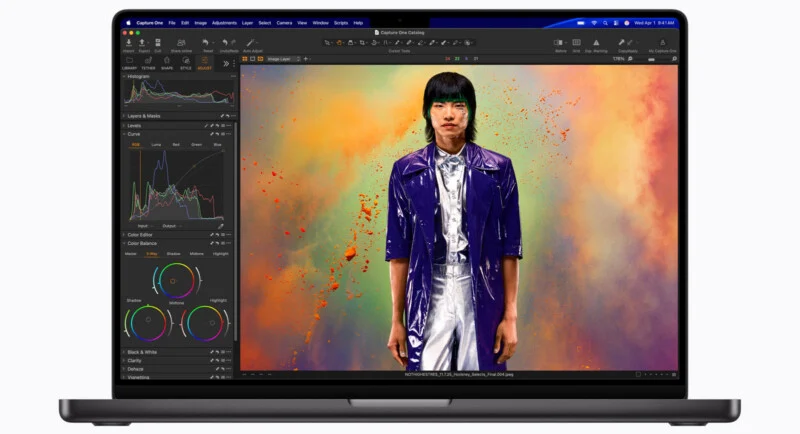The image size is (800, 434).
Task: Toggle the orange proof margin viewer button
Action: [260, 59]
